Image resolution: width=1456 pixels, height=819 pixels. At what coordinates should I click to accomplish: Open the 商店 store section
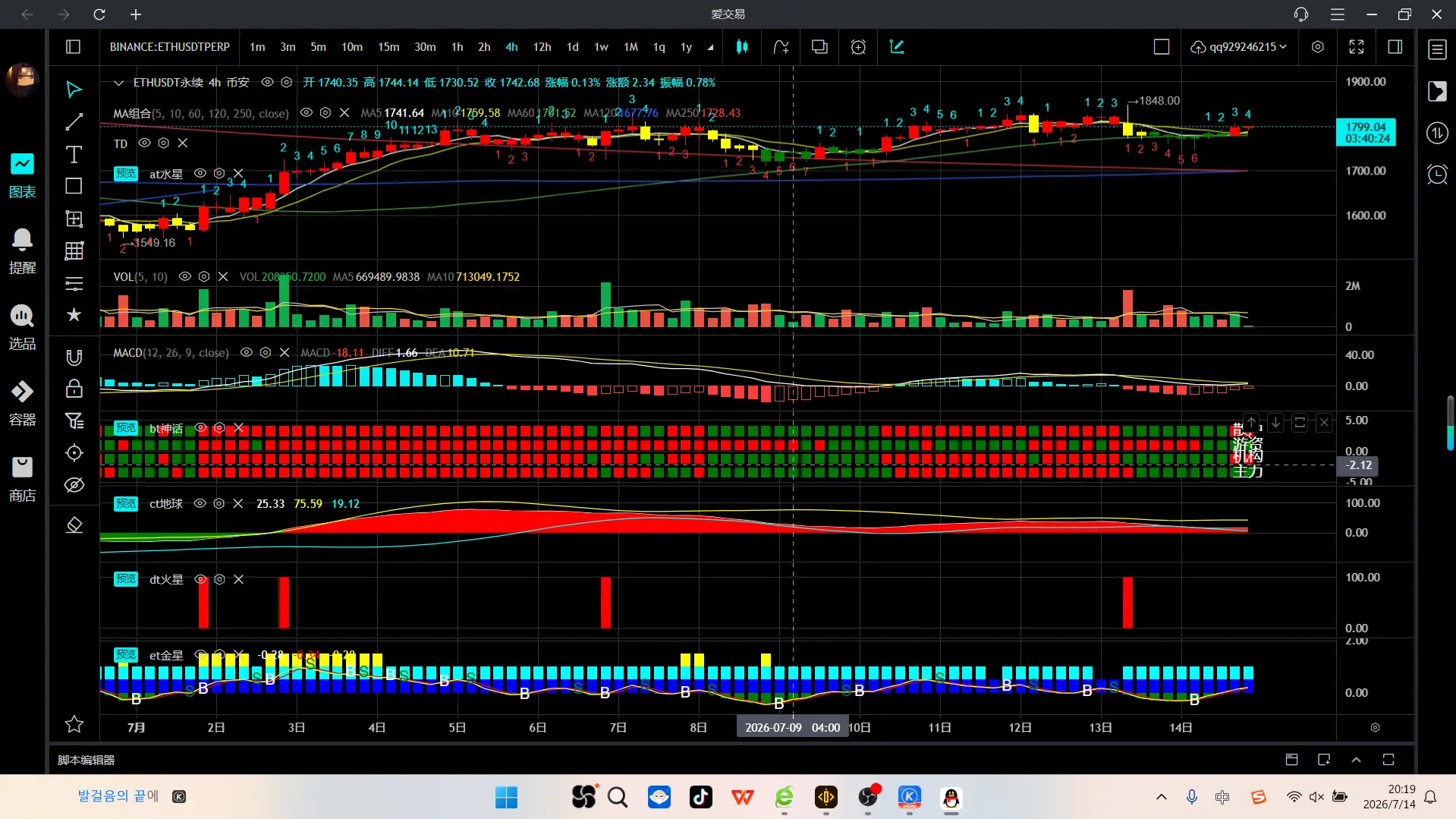pos(22,480)
